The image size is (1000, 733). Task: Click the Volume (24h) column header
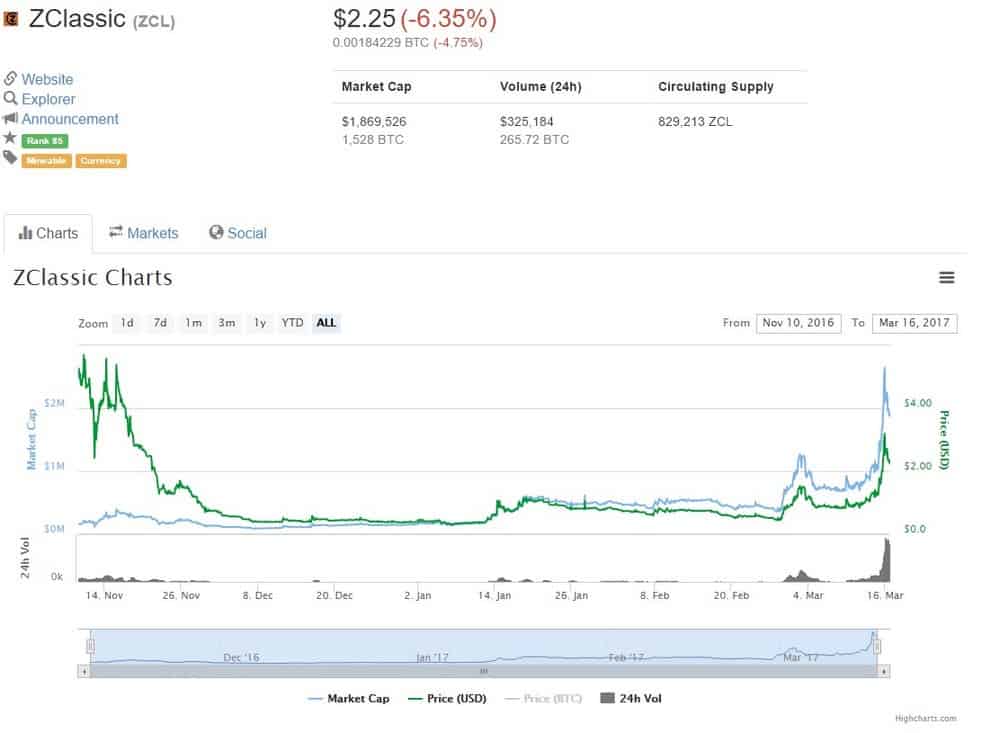click(x=541, y=87)
